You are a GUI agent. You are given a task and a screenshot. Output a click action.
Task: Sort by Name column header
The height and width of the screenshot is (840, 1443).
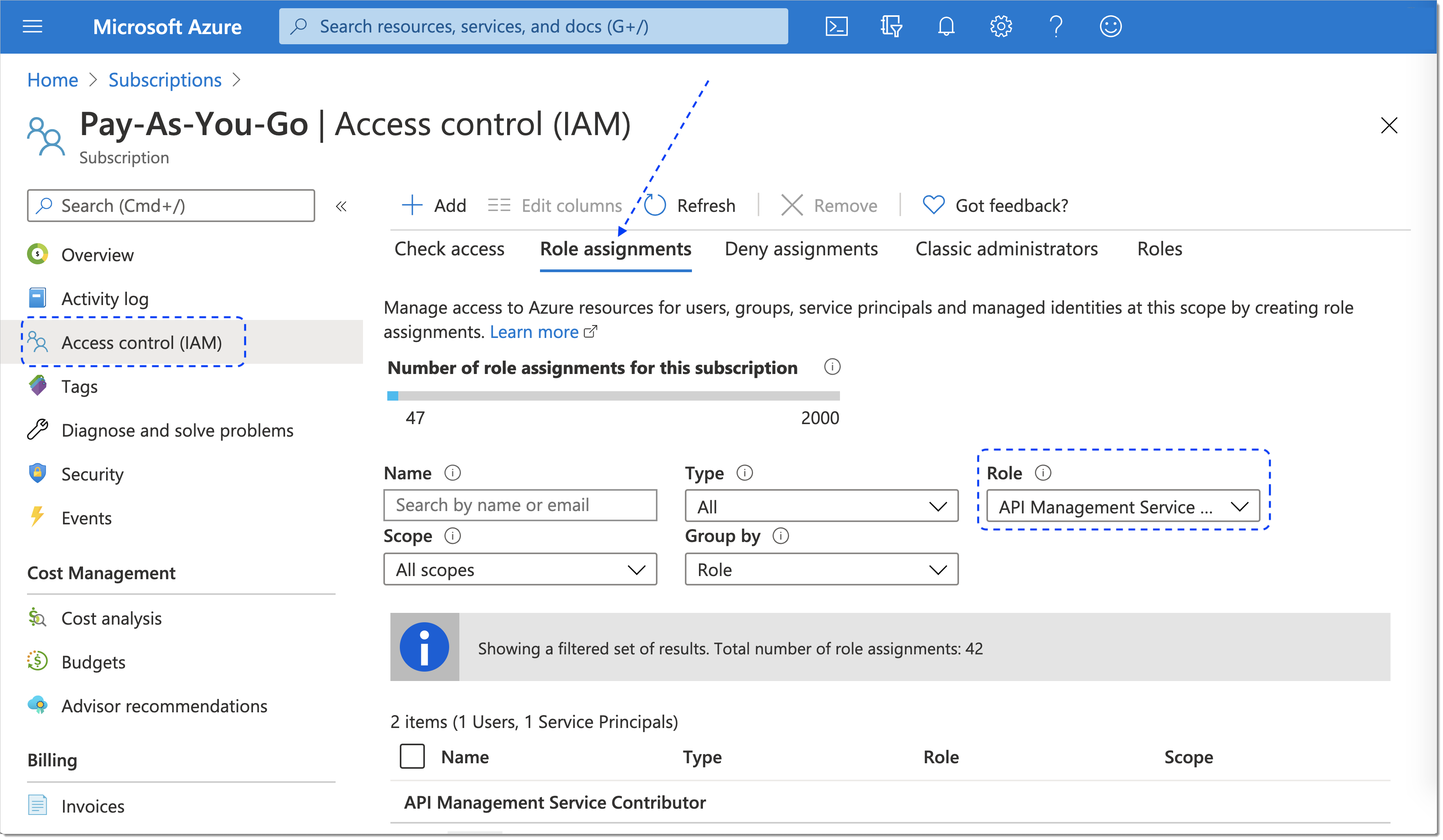pyautogui.click(x=465, y=757)
